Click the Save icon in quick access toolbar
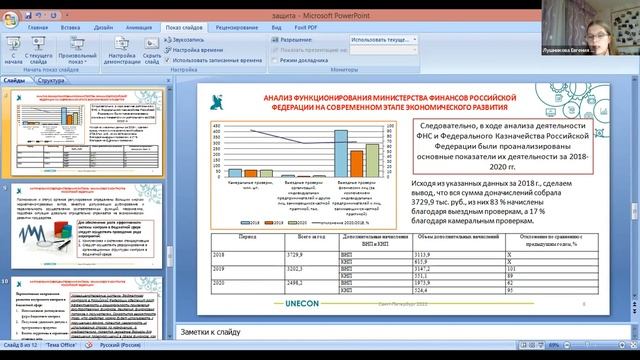 [x=29, y=16]
